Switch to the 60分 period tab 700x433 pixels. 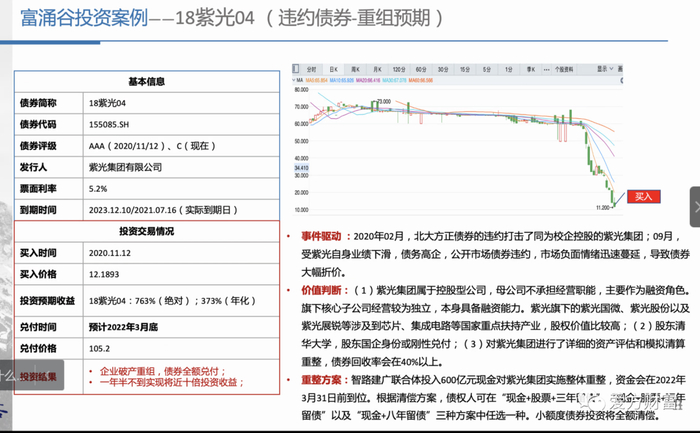[421, 69]
